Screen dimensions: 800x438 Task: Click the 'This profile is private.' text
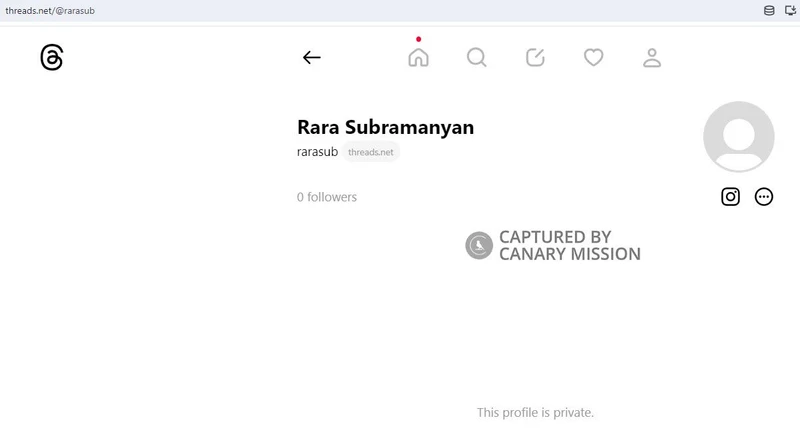(x=535, y=412)
